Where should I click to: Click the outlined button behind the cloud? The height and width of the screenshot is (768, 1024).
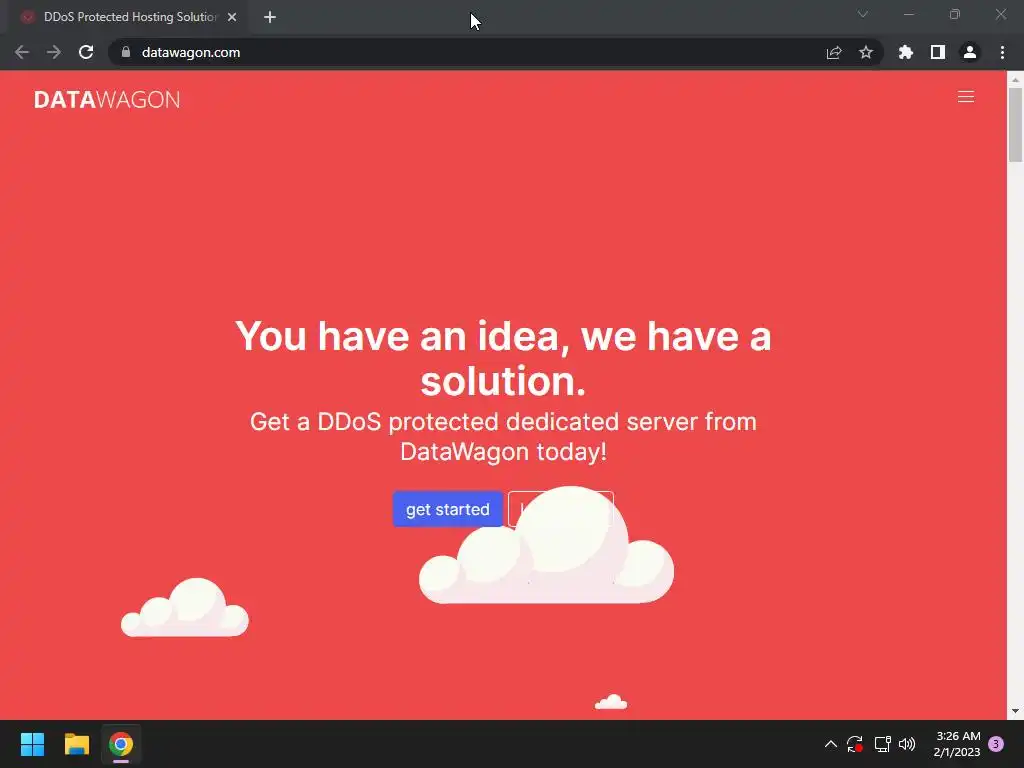[560, 509]
